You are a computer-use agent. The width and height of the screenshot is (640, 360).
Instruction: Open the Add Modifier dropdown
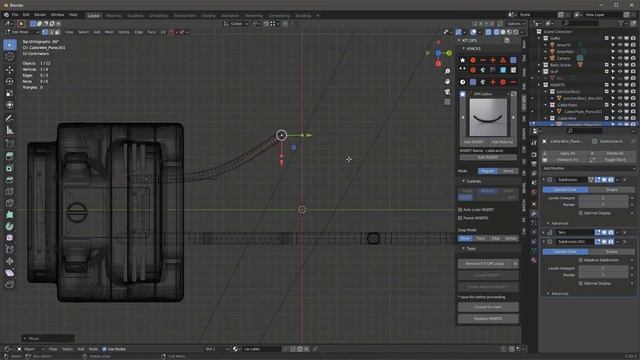pos(589,168)
